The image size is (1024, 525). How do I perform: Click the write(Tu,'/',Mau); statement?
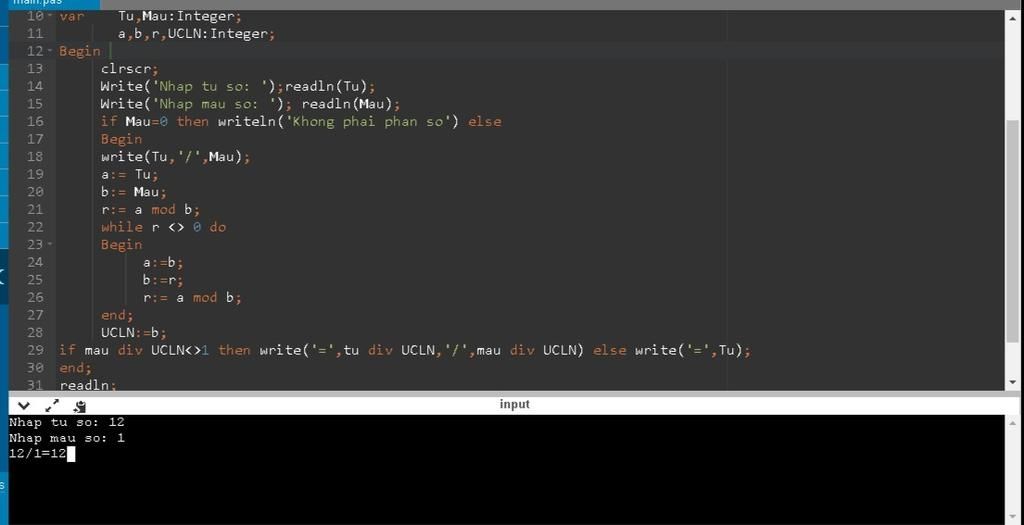(176, 157)
